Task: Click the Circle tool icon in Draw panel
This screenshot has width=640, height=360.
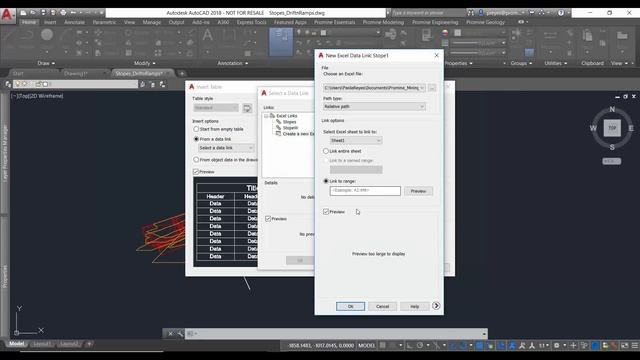Action: pos(47,35)
